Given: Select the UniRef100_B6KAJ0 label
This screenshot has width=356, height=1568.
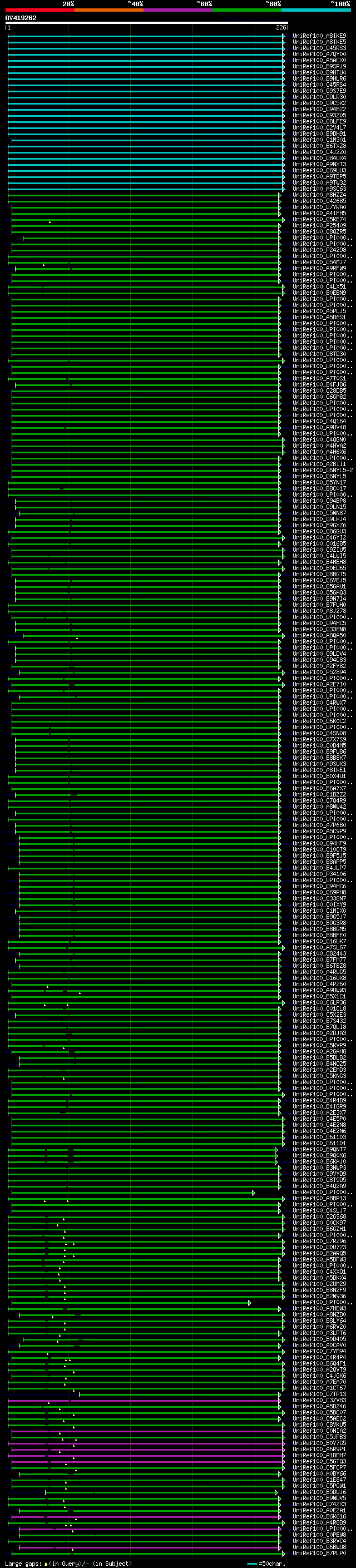Looking at the screenshot, I should point(319,1161).
